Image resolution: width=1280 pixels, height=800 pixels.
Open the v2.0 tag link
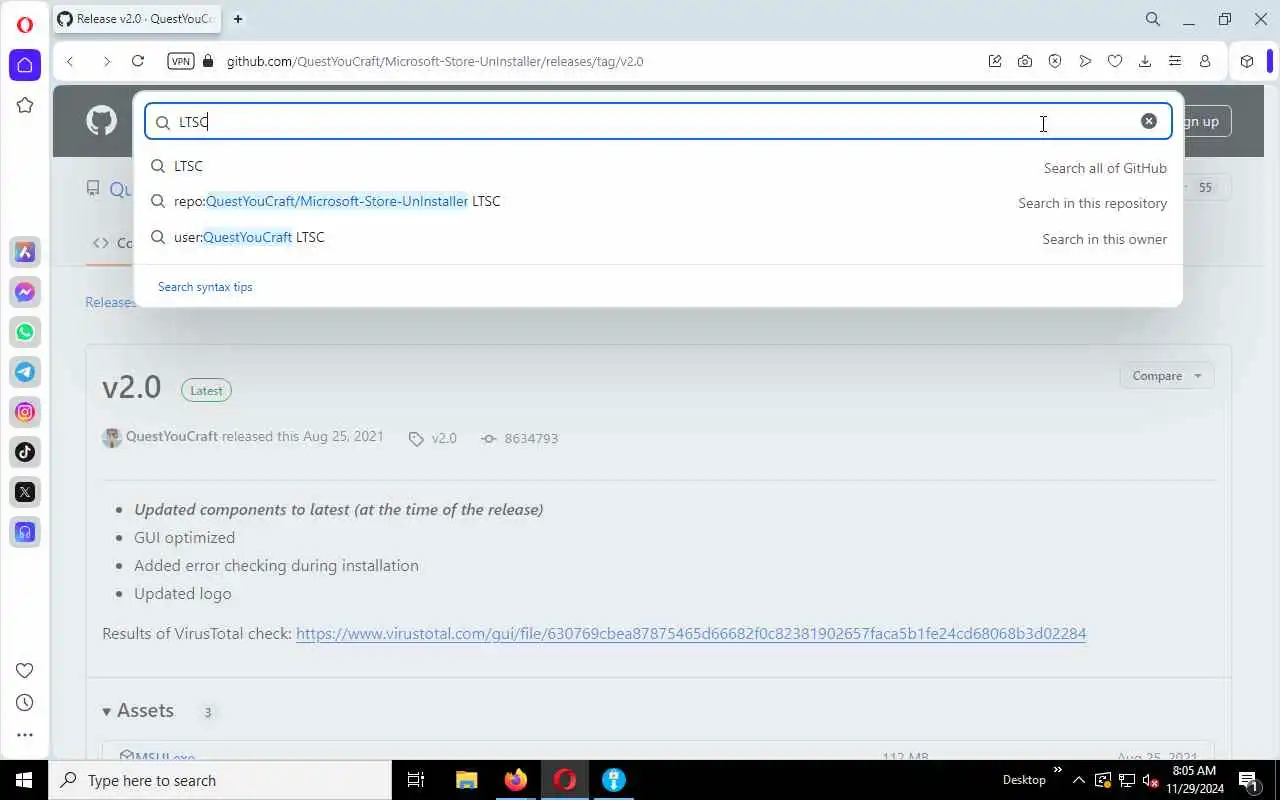pyautogui.click(x=433, y=438)
